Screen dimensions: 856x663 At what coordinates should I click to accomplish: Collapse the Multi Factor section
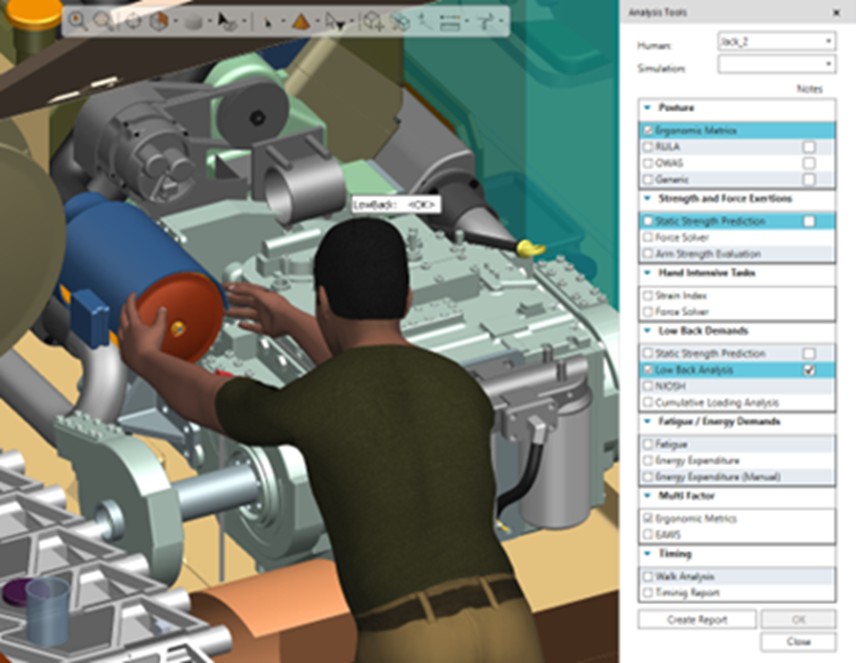click(x=647, y=495)
